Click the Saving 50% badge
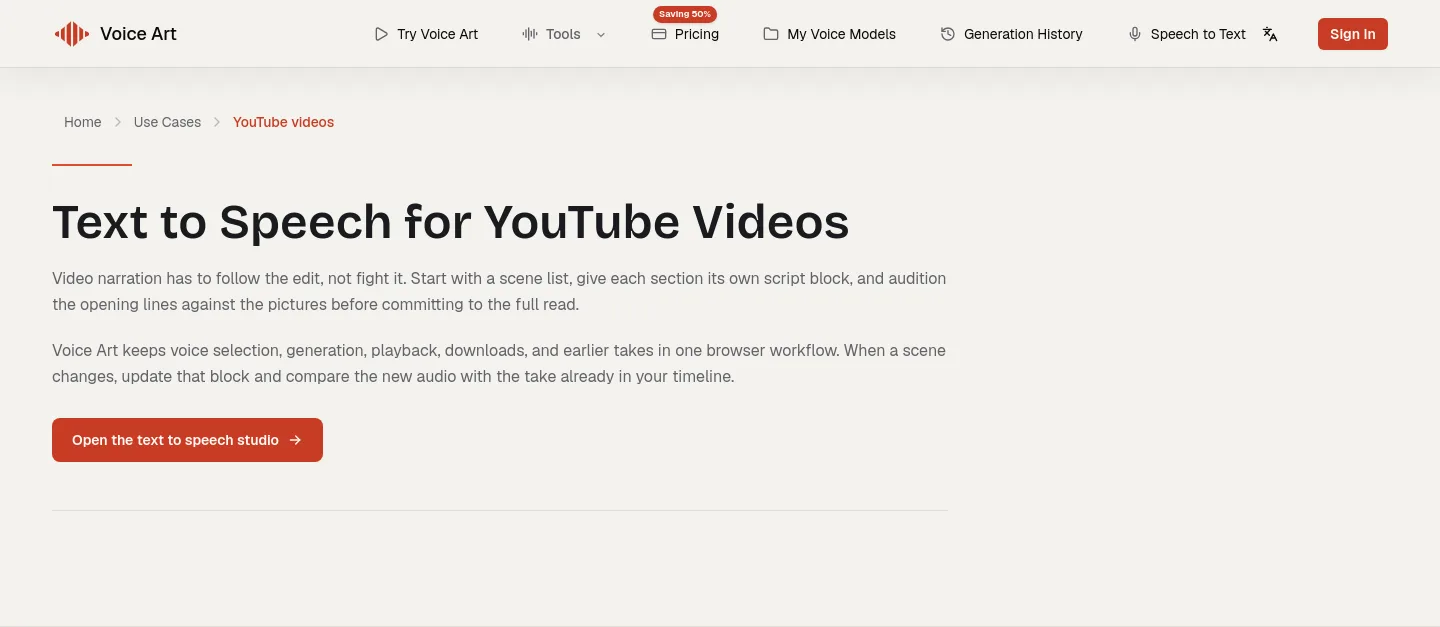1440x627 pixels. pos(685,14)
